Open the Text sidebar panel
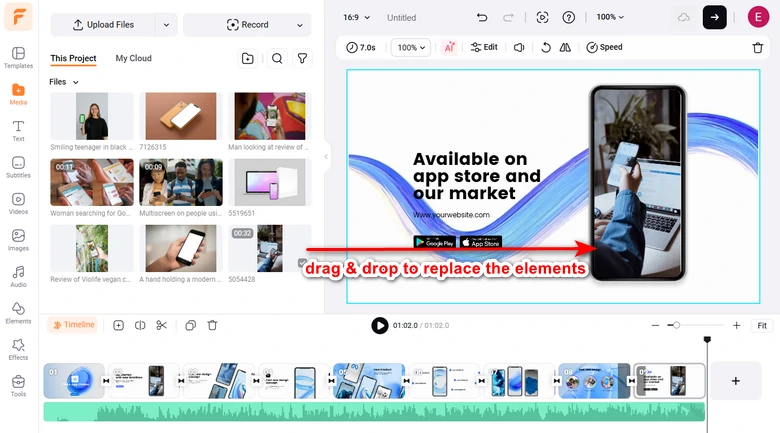The image size is (780, 433). [x=18, y=131]
